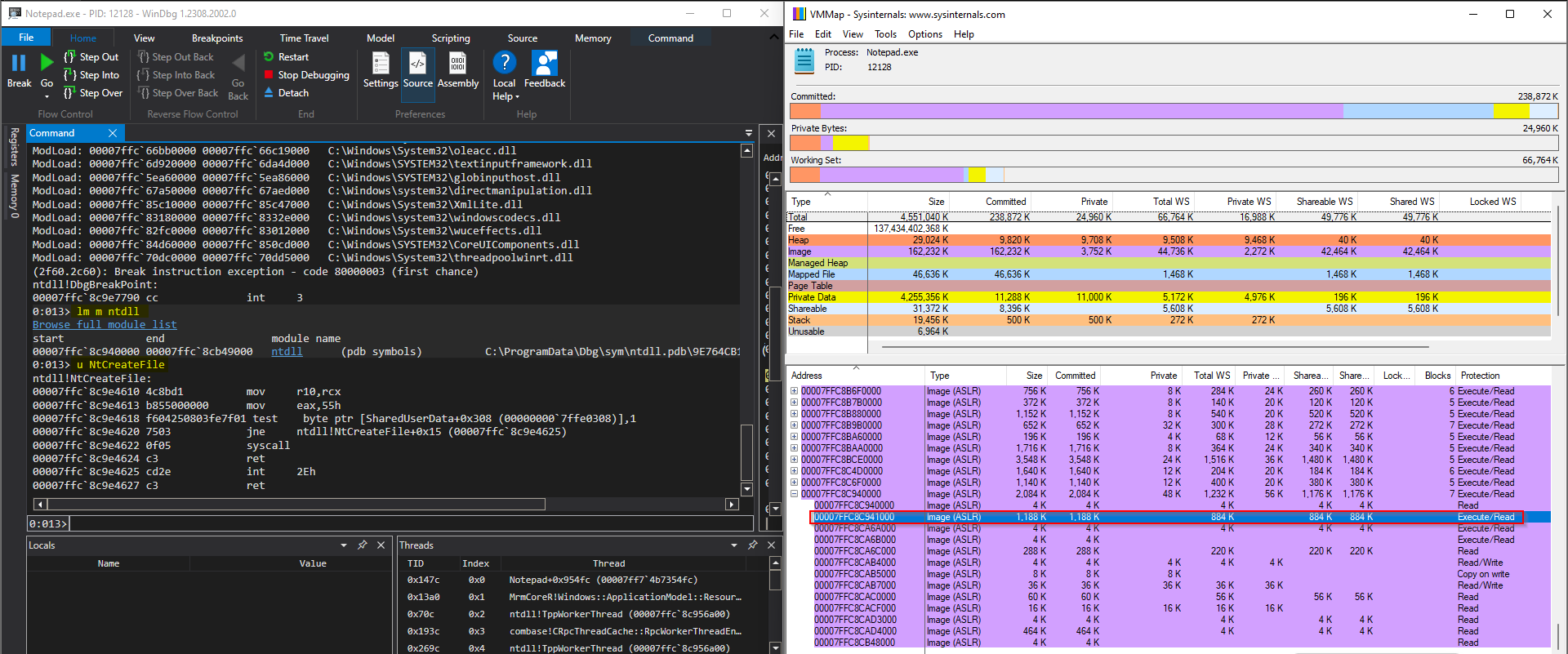Close the Locals panel

point(381,545)
